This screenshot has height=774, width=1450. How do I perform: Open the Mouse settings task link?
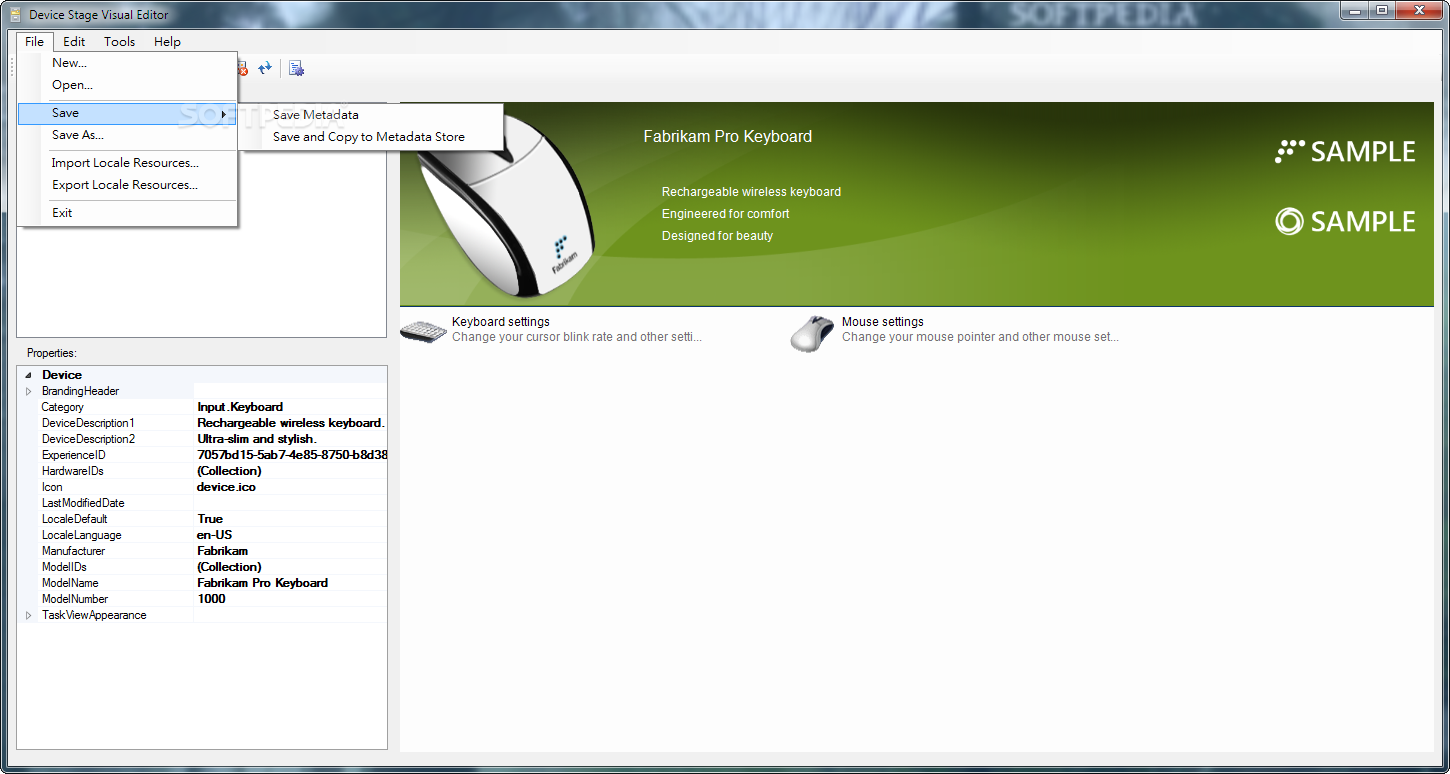(x=883, y=322)
